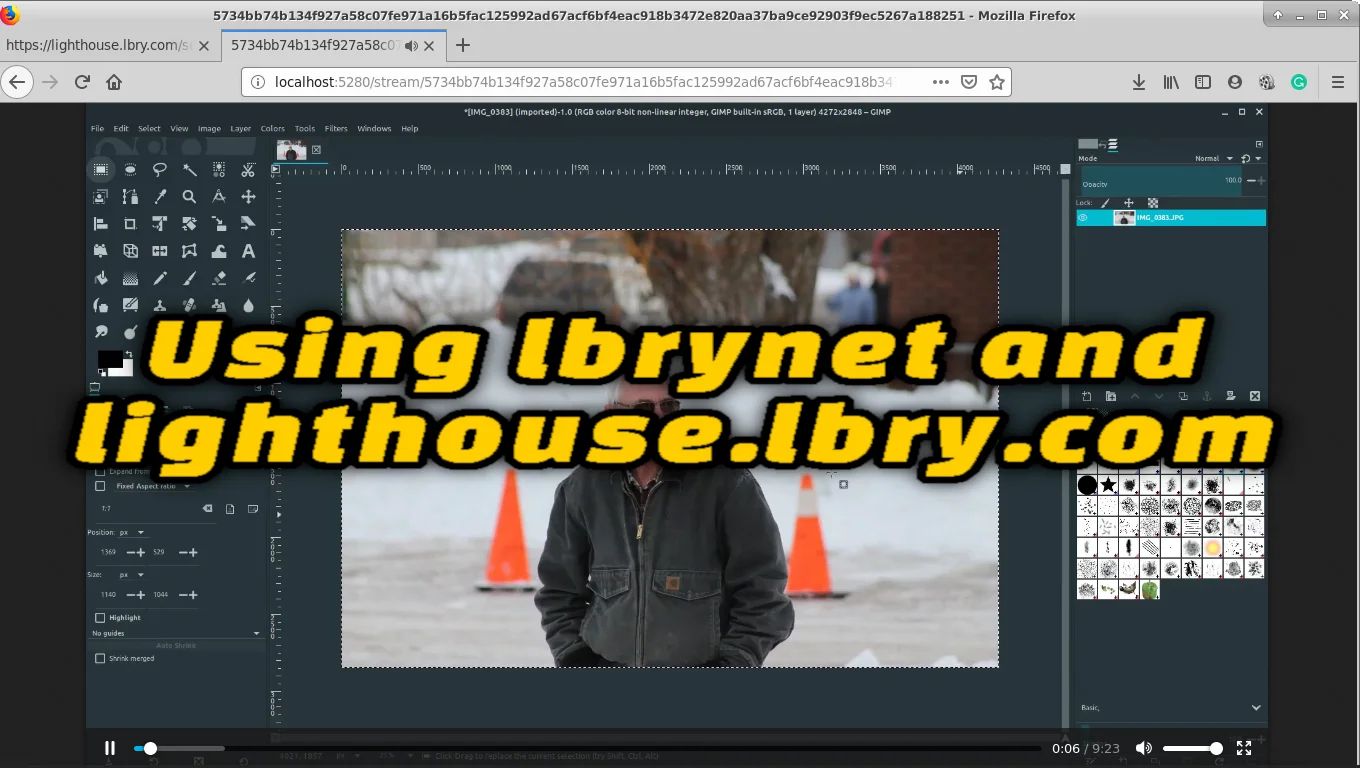Select the Text tool
The height and width of the screenshot is (768, 1360).
pyautogui.click(x=248, y=251)
